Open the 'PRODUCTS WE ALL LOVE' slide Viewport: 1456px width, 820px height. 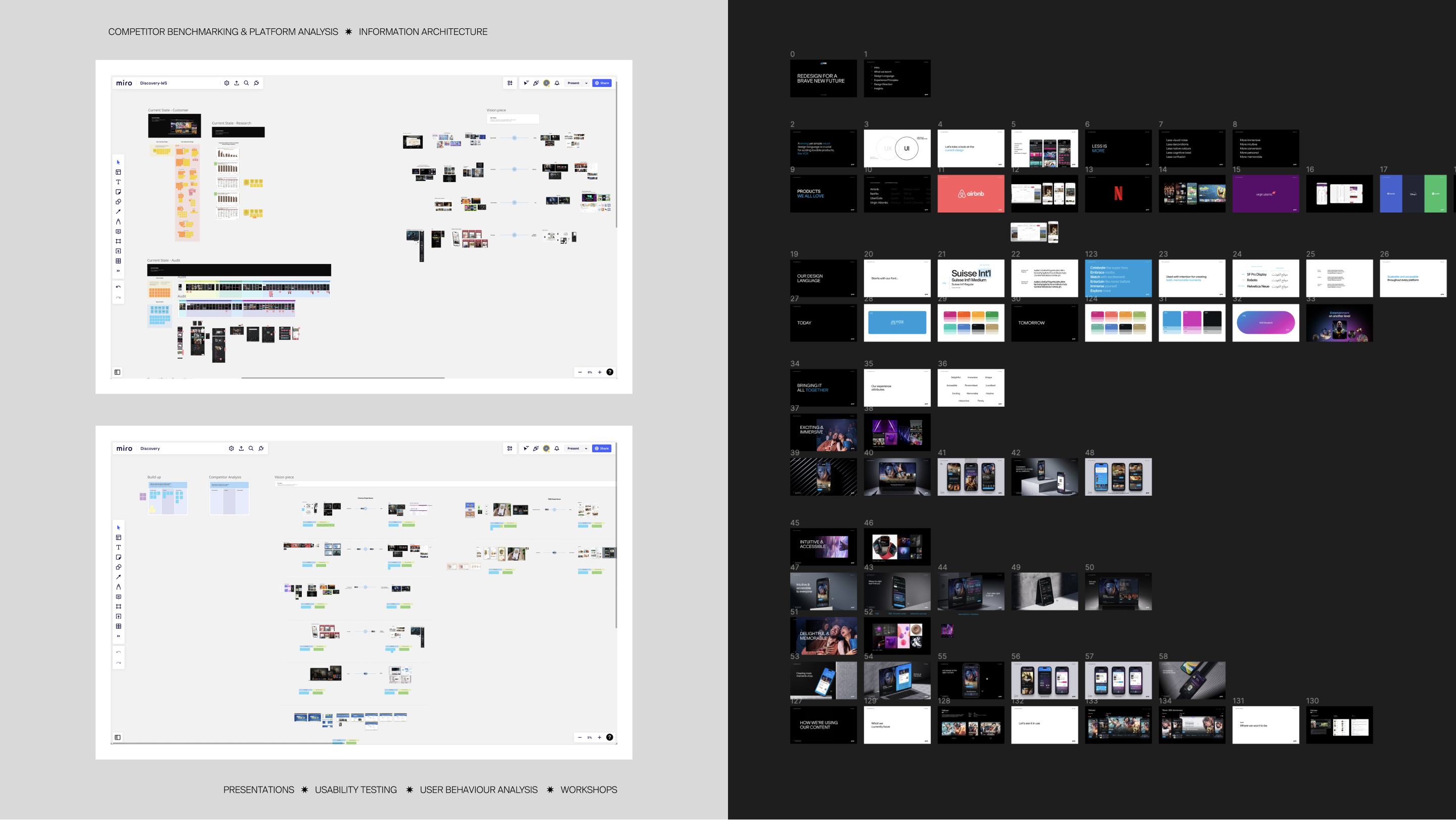point(824,194)
